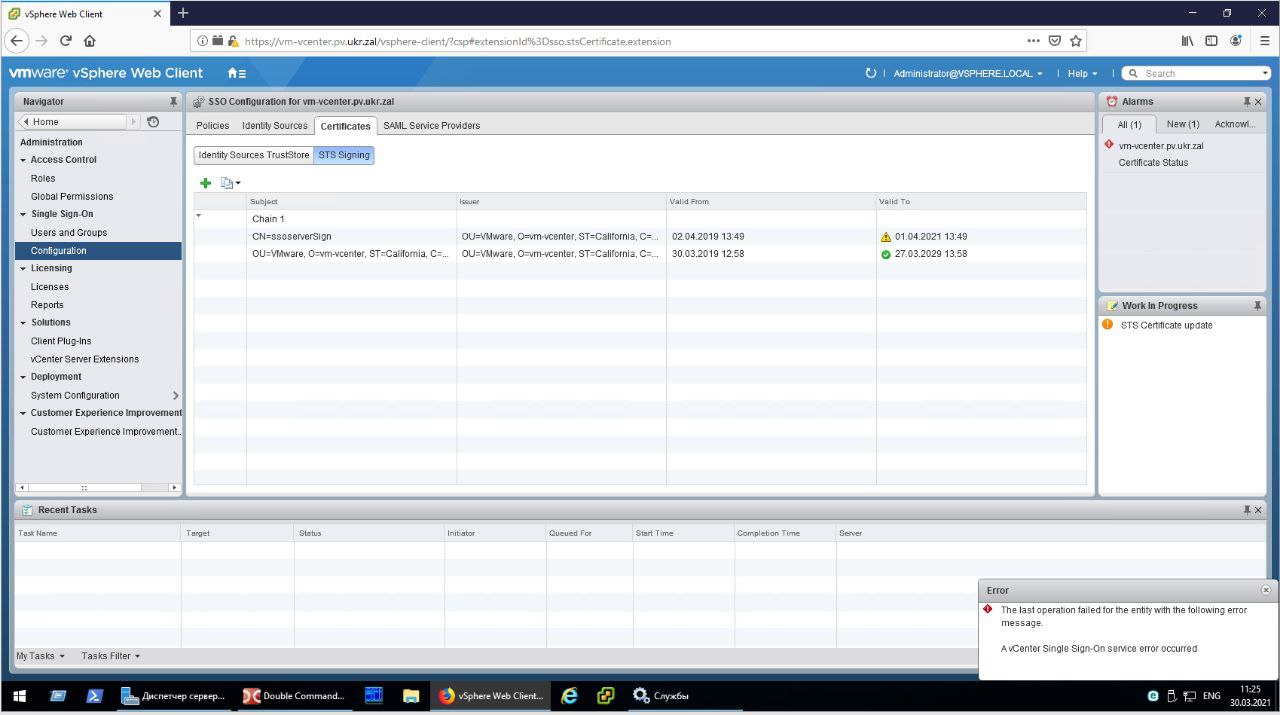Screen dimensions: 1280x715
Task: Collapse the Solutions section
Action: click(23, 323)
